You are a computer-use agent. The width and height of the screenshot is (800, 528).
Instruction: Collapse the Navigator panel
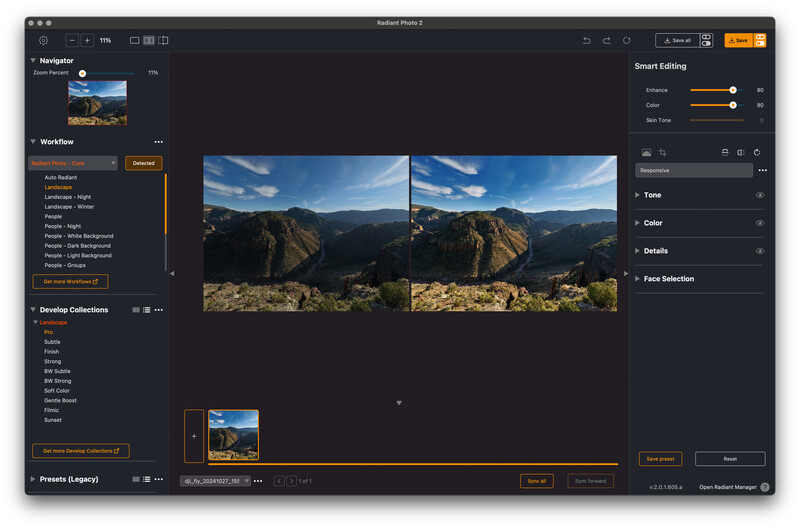tap(33, 60)
